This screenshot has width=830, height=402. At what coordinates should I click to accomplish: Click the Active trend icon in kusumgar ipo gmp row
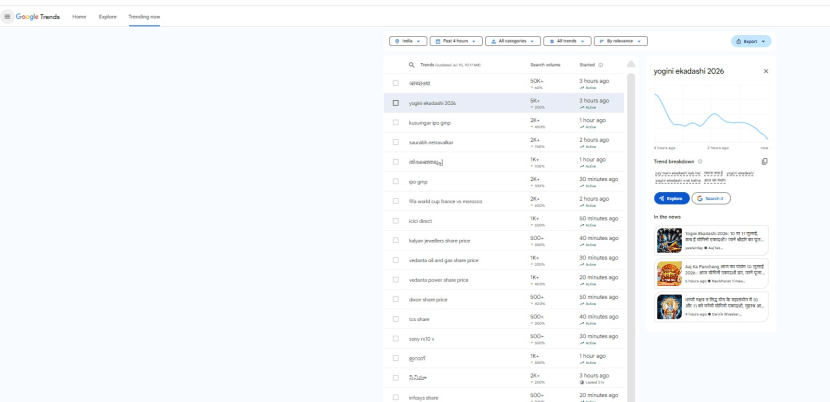tap(582, 127)
